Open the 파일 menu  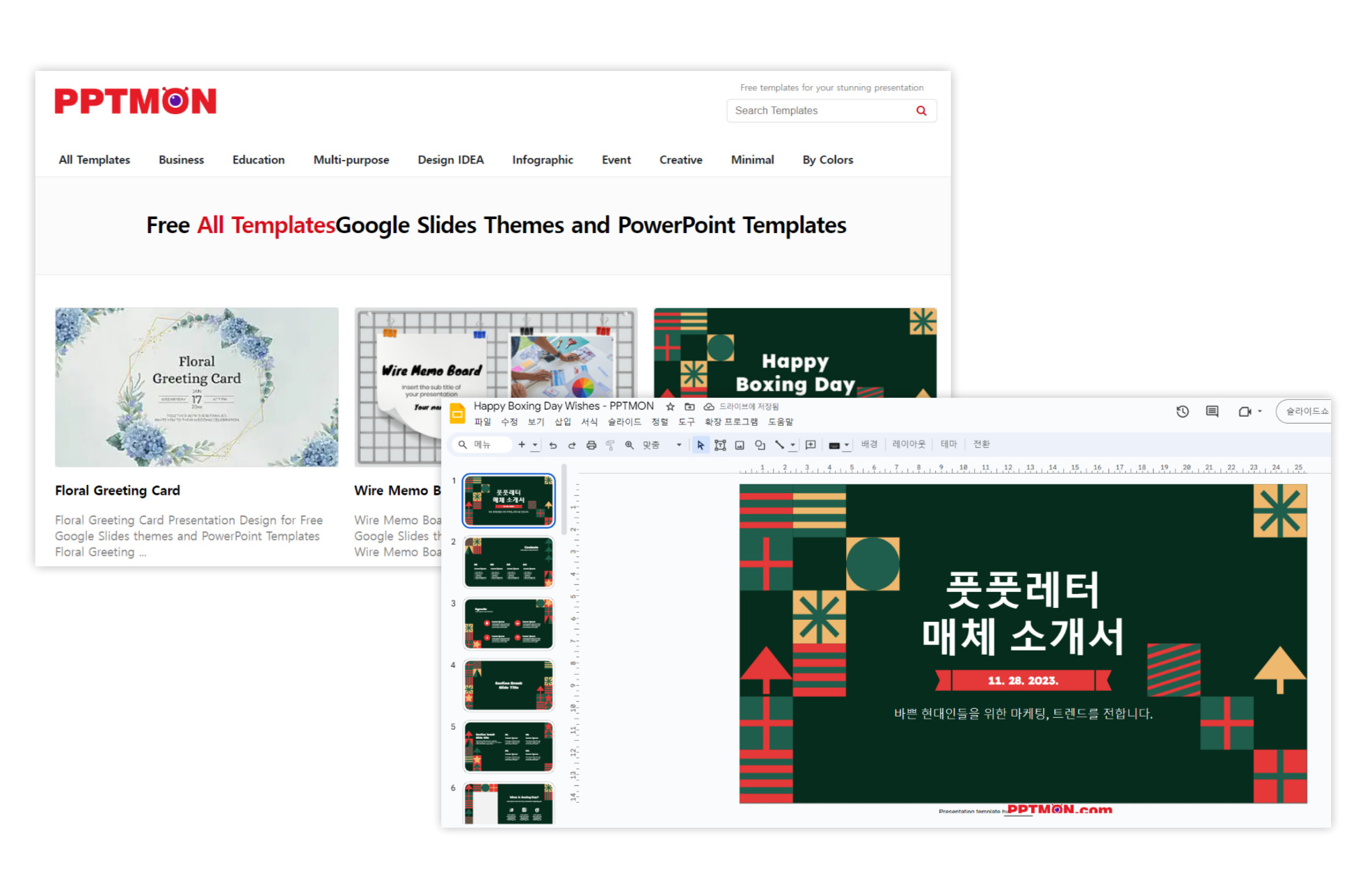[x=482, y=422]
